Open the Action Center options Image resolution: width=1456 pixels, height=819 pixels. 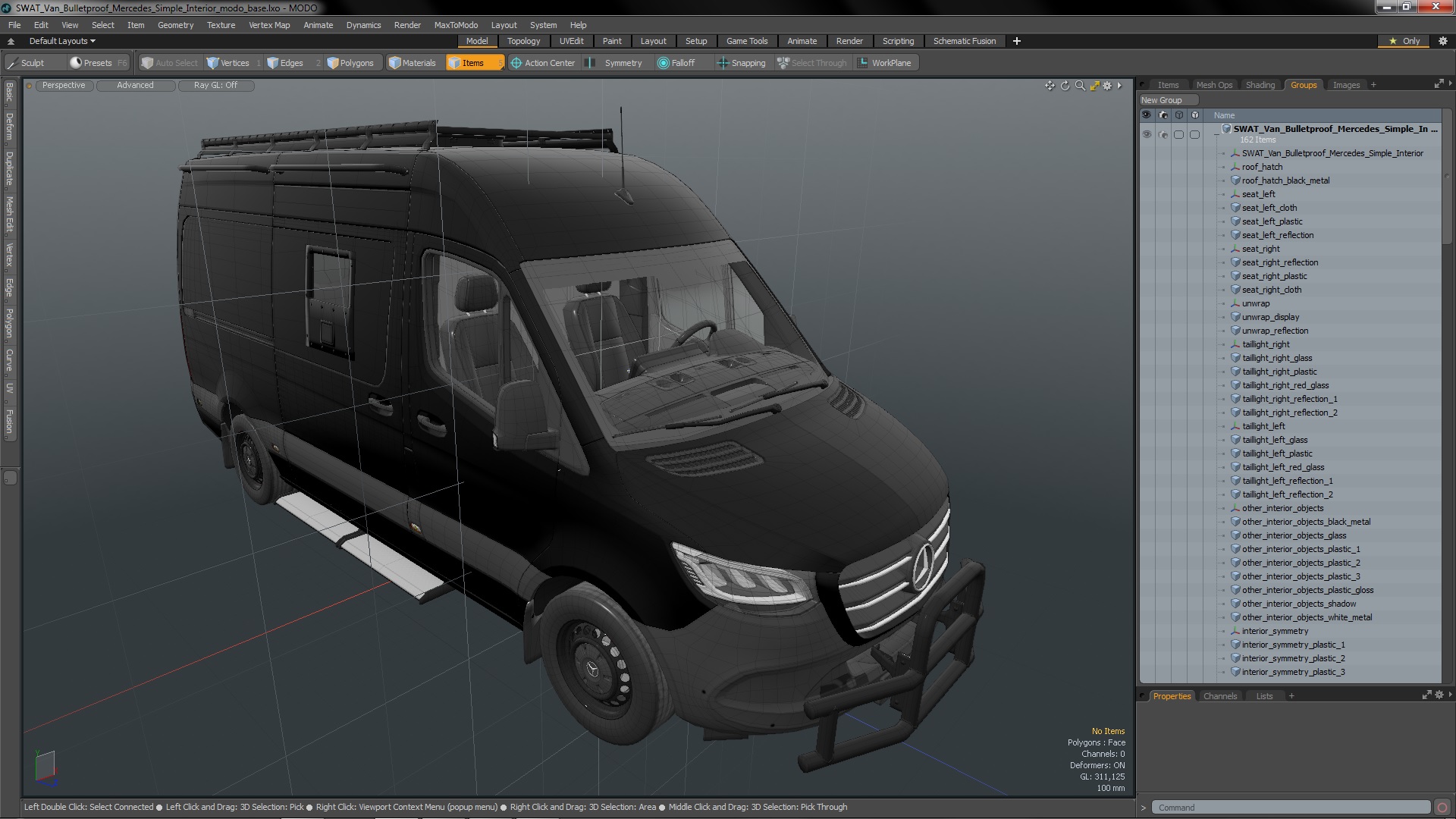pyautogui.click(x=543, y=63)
